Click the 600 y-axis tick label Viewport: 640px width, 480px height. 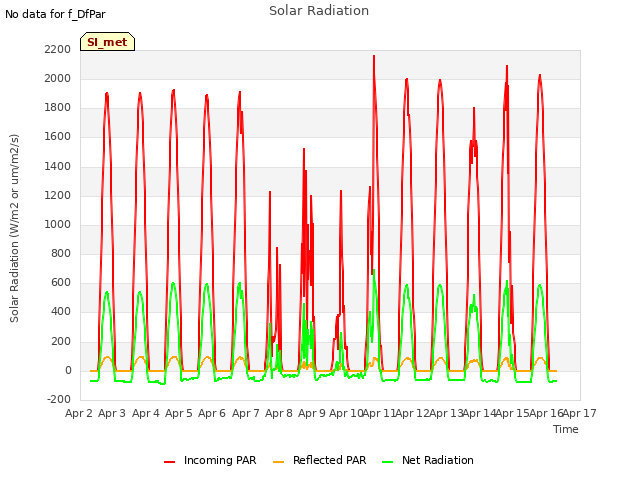pyautogui.click(x=61, y=282)
